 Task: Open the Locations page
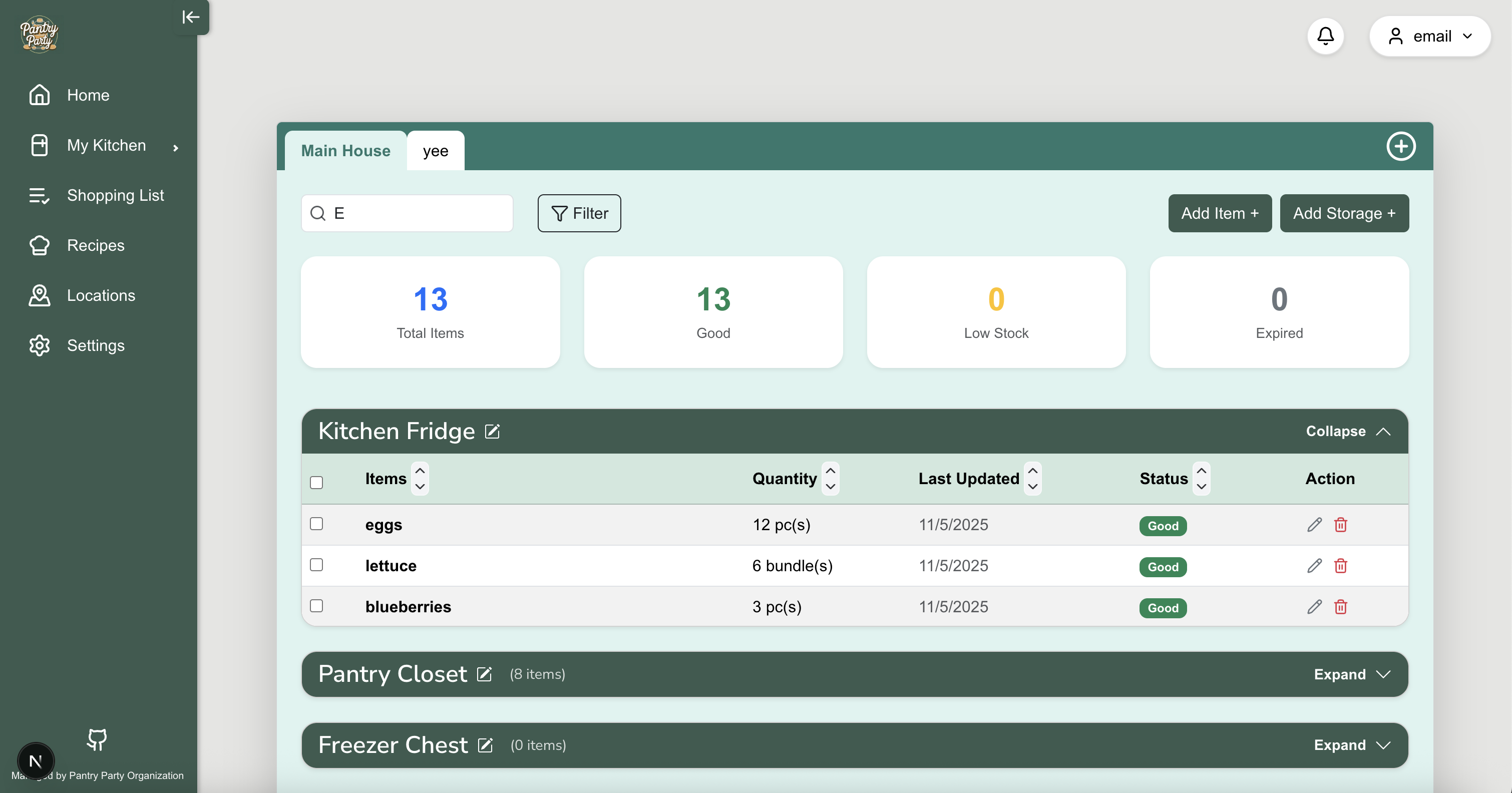tap(82, 295)
